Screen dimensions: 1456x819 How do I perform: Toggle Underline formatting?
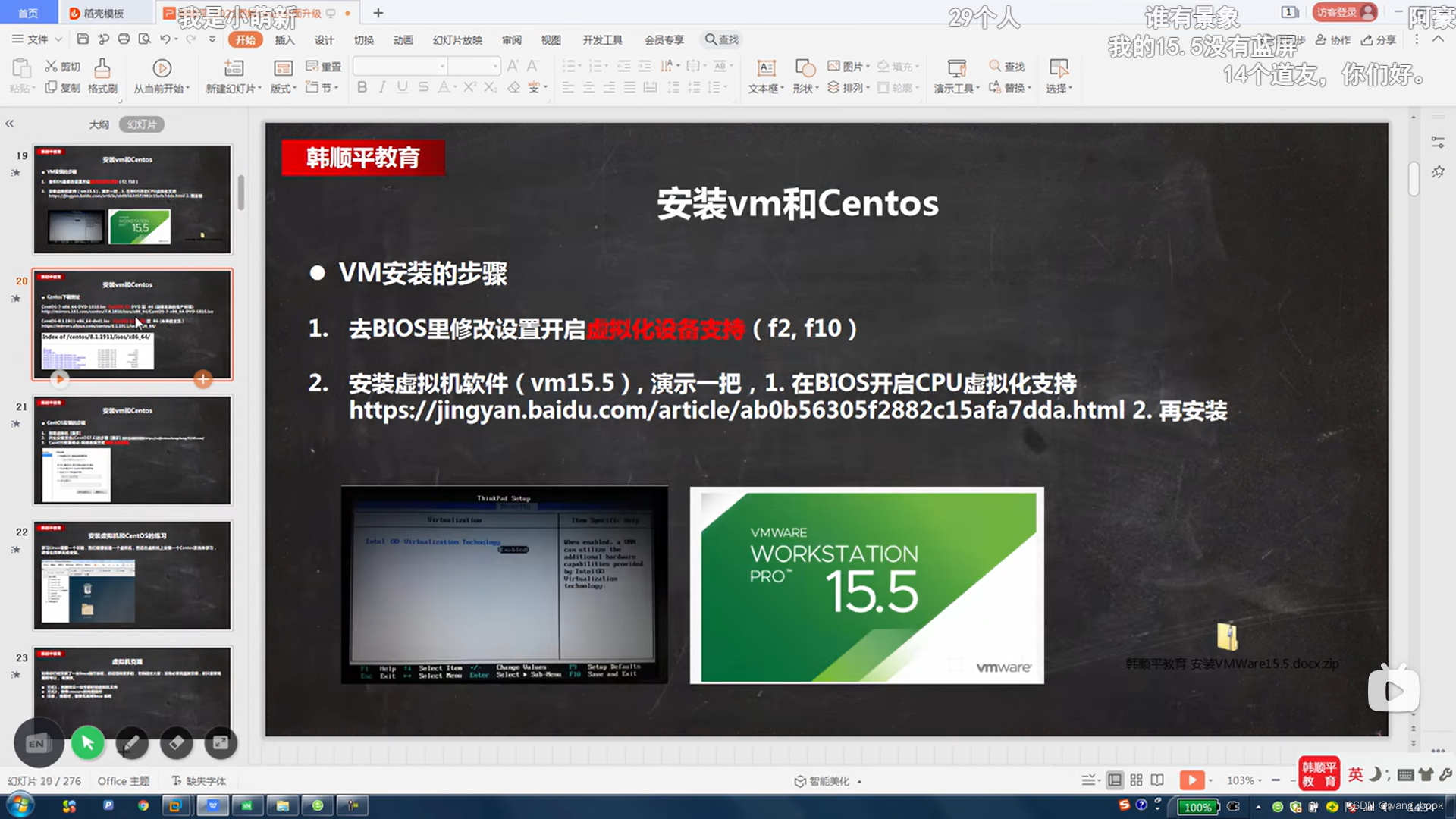pos(402,87)
